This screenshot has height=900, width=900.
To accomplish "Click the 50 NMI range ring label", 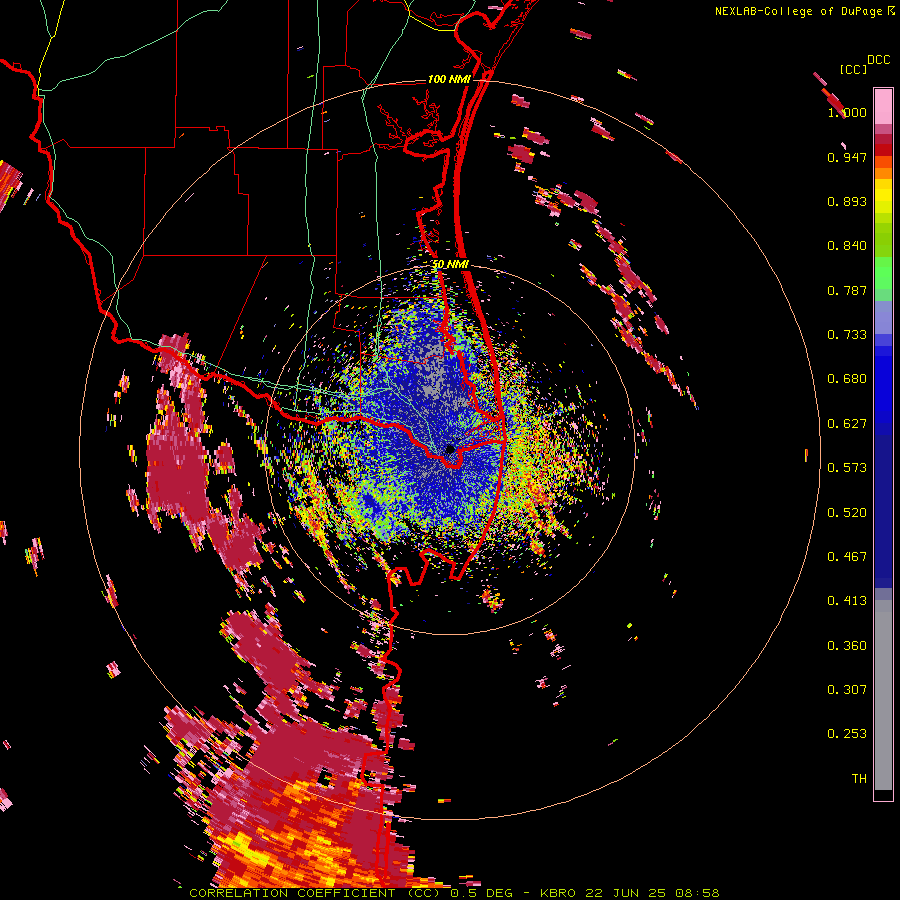I will (x=450, y=265).
